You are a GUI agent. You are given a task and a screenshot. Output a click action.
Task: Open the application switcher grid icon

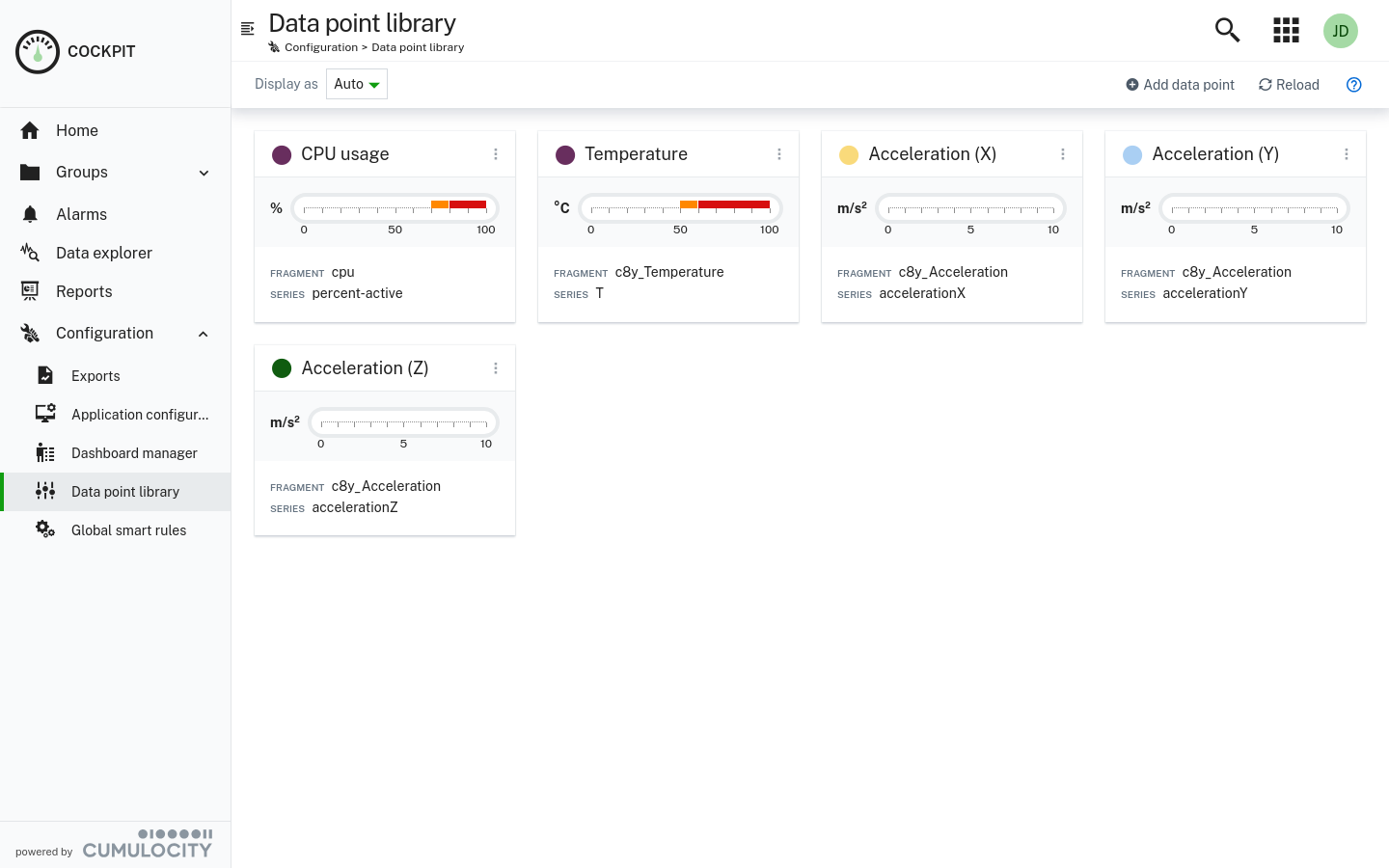pos(1286,30)
